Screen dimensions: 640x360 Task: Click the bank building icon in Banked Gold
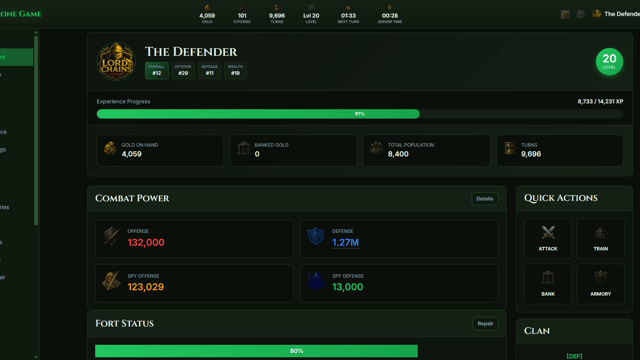click(243, 148)
